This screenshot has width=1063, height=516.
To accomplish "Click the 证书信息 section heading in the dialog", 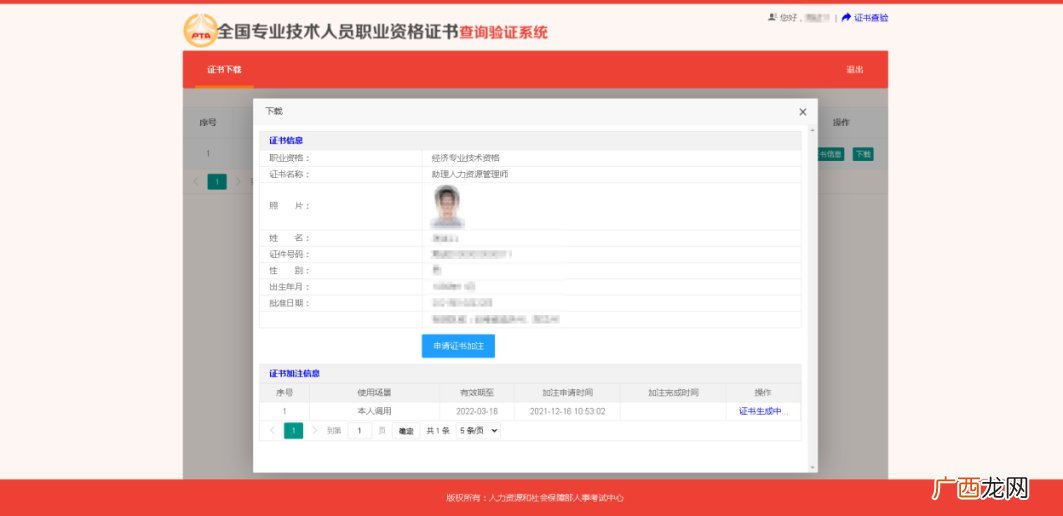I will pos(286,140).
